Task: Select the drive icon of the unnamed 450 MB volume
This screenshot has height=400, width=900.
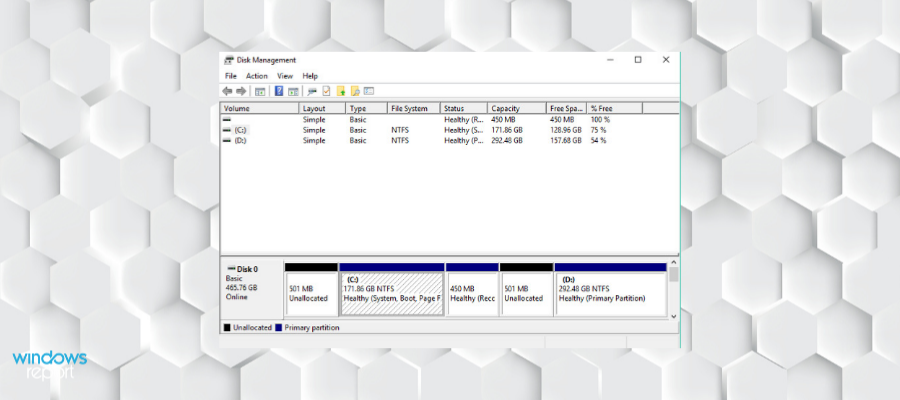Action: tap(227, 120)
